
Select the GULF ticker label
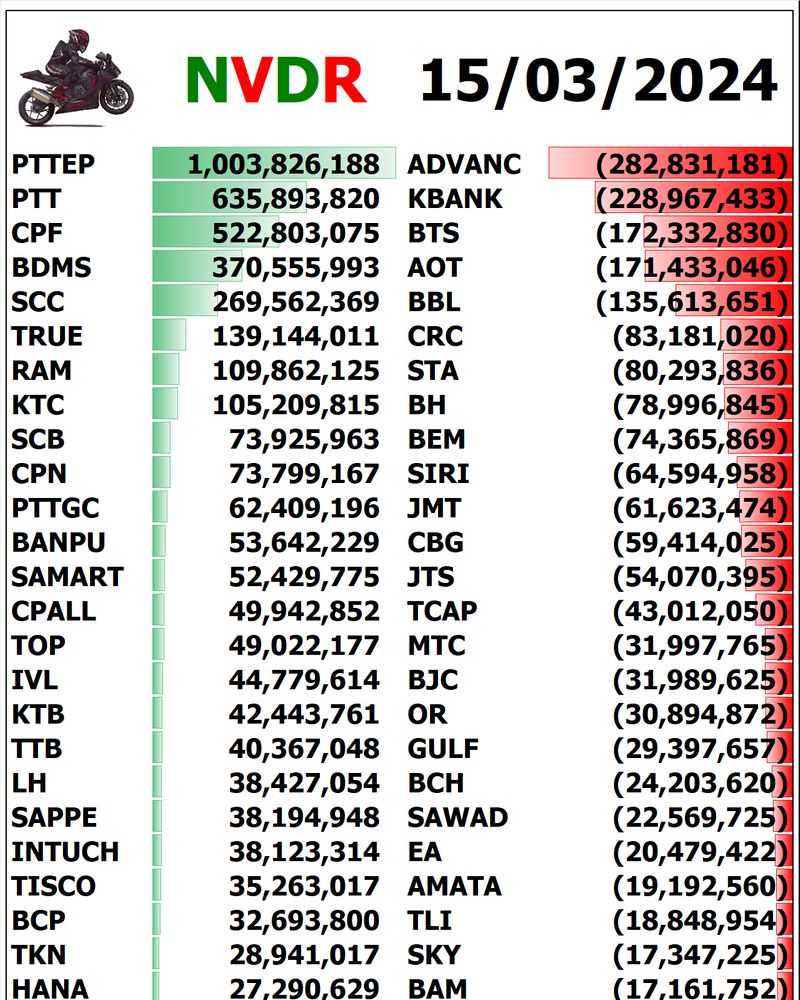tap(443, 749)
